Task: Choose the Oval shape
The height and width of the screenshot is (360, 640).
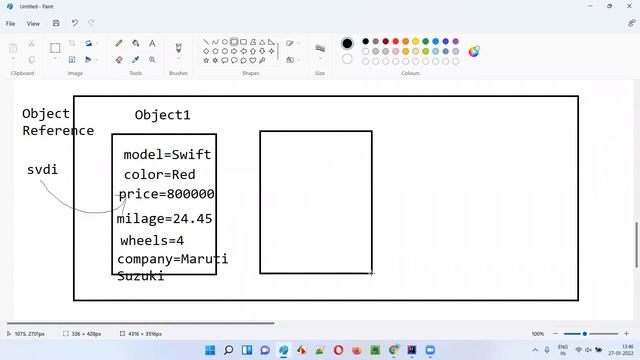Action: [224, 42]
